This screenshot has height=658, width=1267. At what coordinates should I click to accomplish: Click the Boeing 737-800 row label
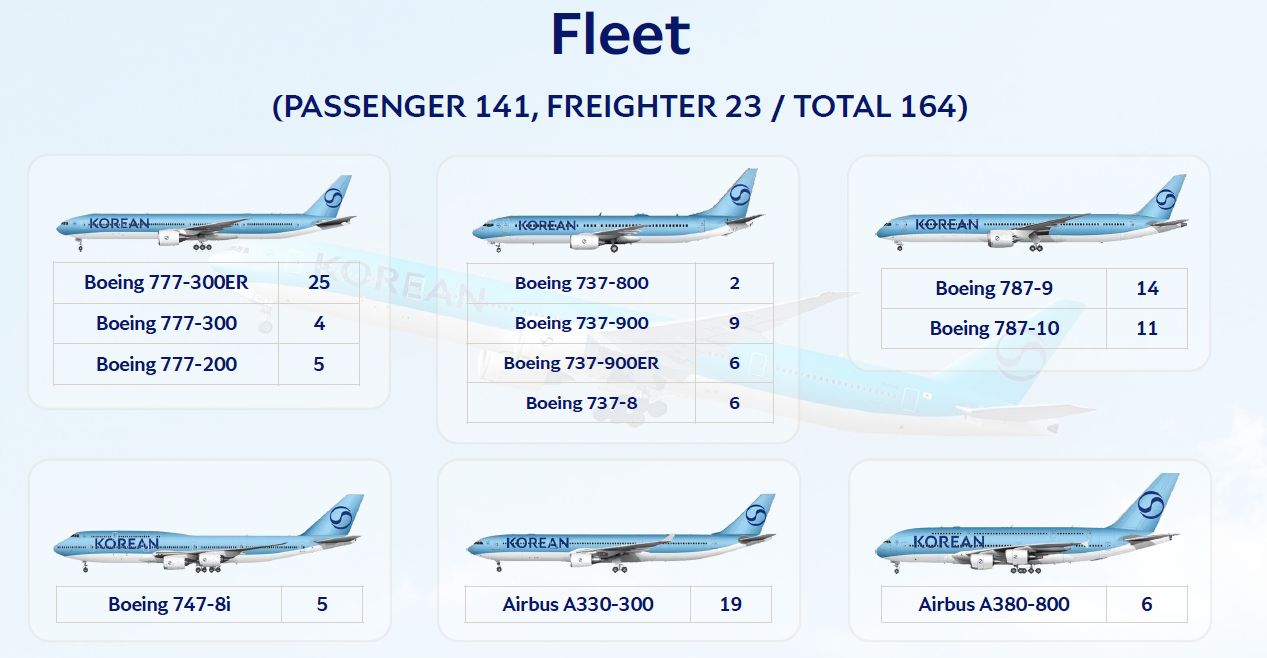click(x=581, y=284)
